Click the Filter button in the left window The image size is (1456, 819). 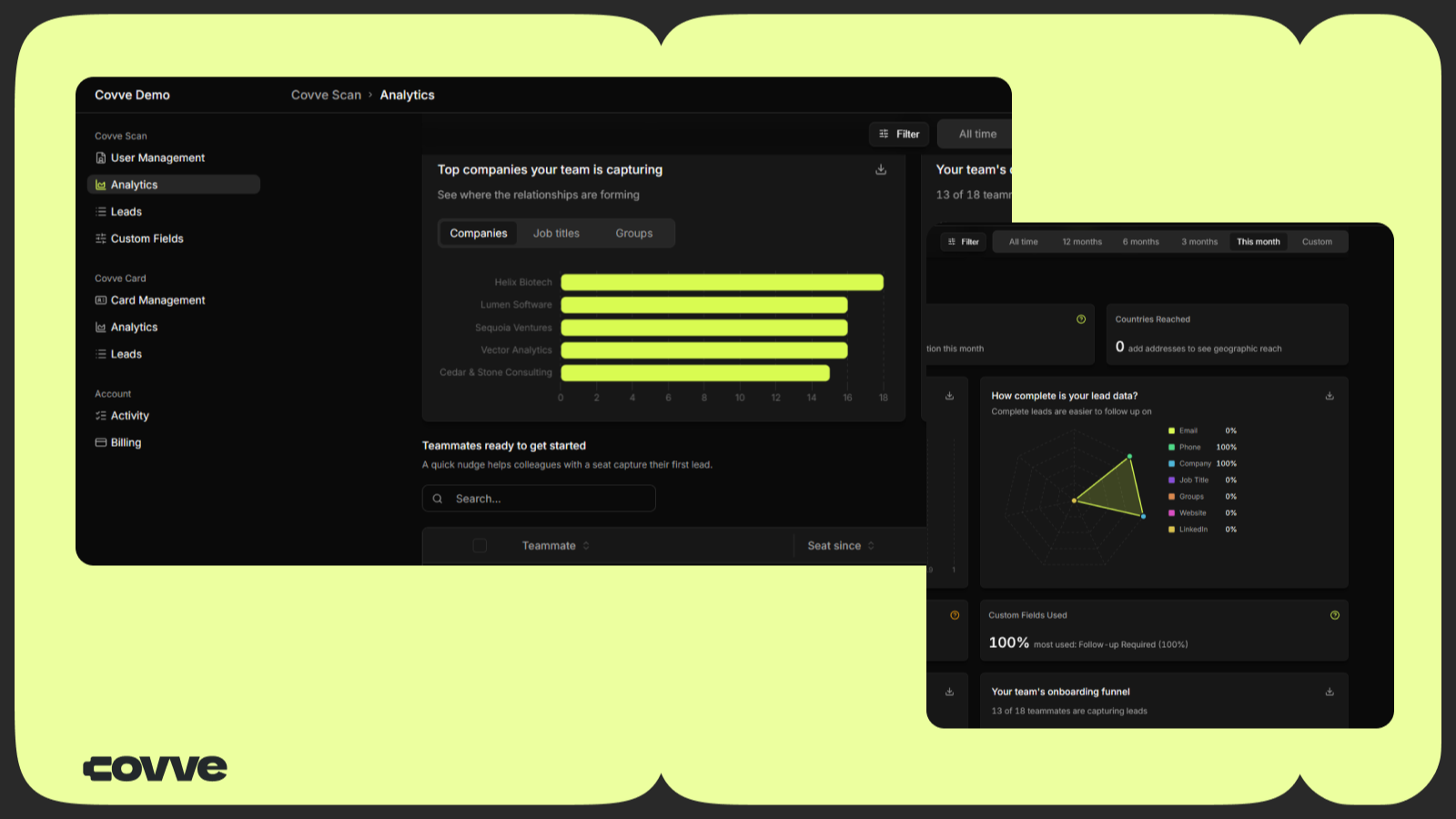pyautogui.click(x=899, y=134)
